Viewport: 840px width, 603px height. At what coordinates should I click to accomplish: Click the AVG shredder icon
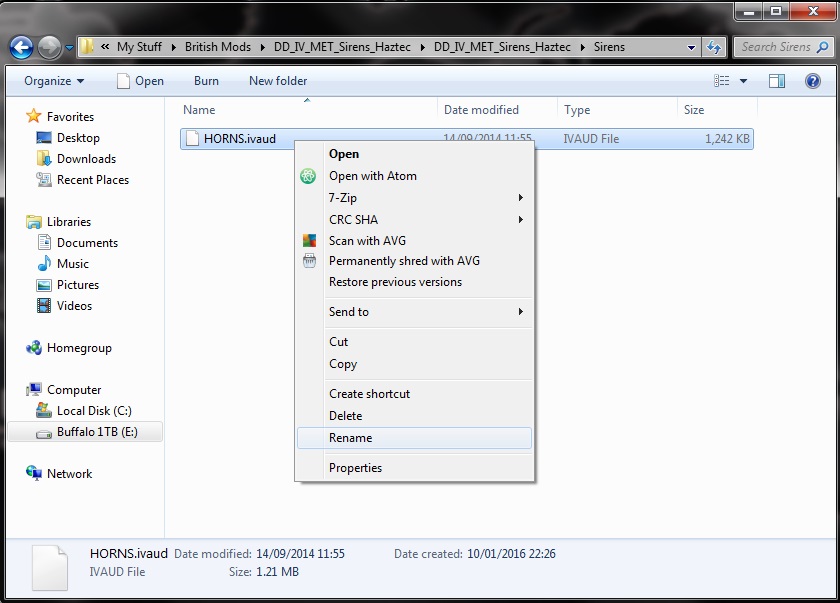coord(309,261)
